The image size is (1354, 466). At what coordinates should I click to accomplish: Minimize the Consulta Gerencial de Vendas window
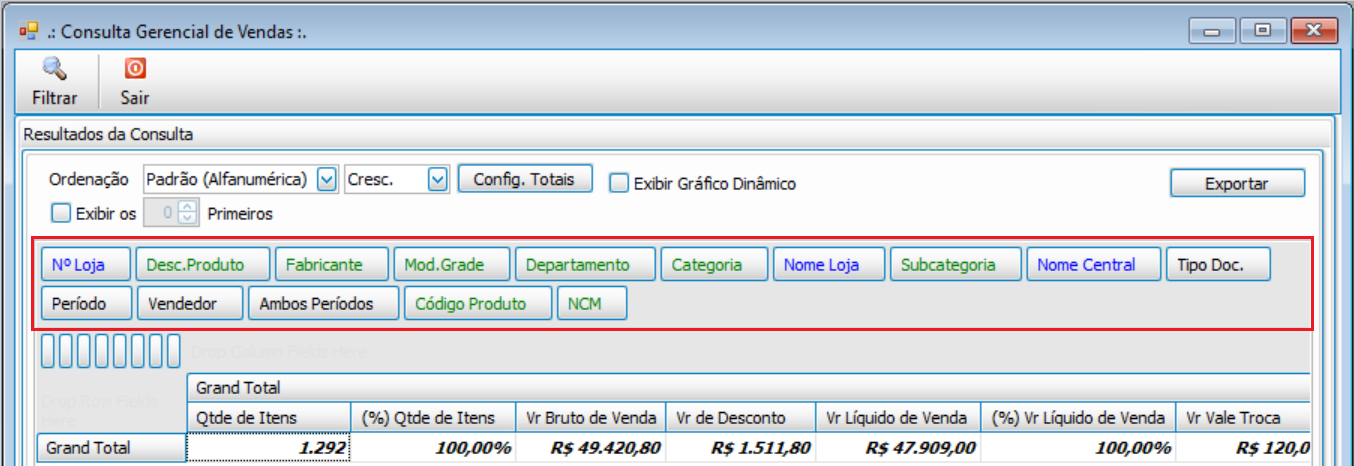[x=1212, y=31]
